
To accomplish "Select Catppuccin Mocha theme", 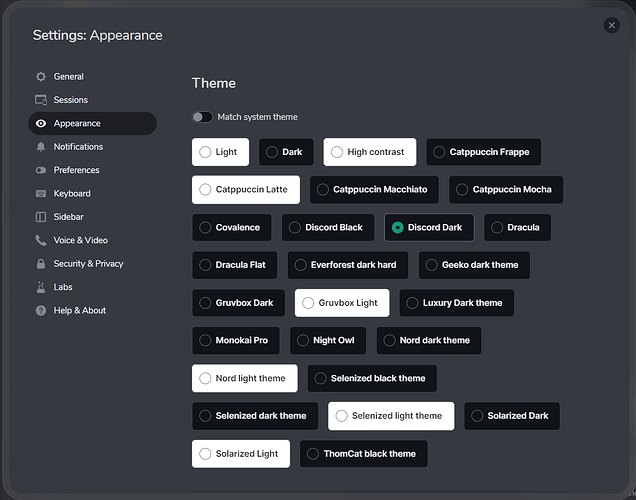I will tap(506, 189).
